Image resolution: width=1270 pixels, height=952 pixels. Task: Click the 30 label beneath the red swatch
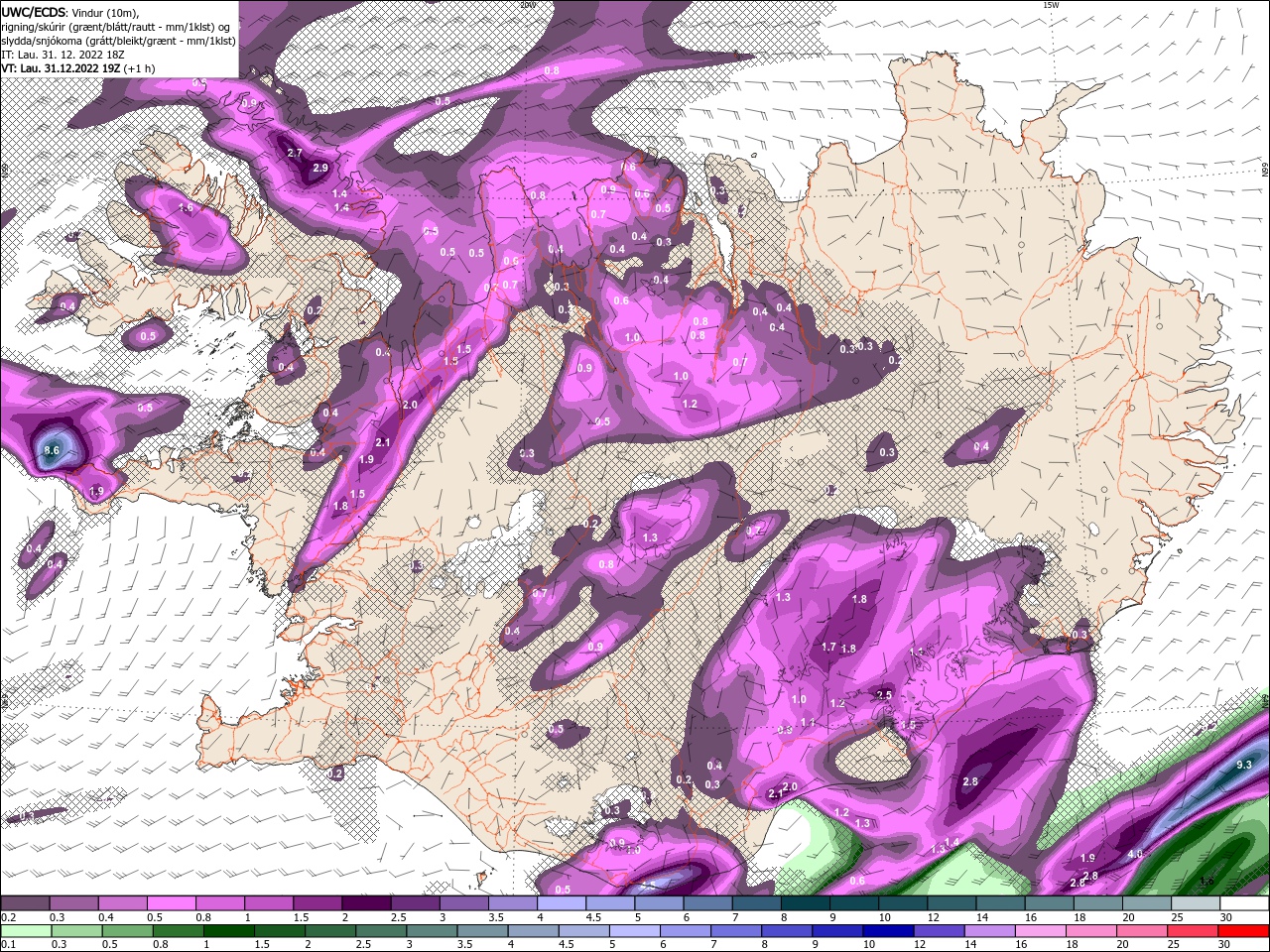coord(1226,945)
